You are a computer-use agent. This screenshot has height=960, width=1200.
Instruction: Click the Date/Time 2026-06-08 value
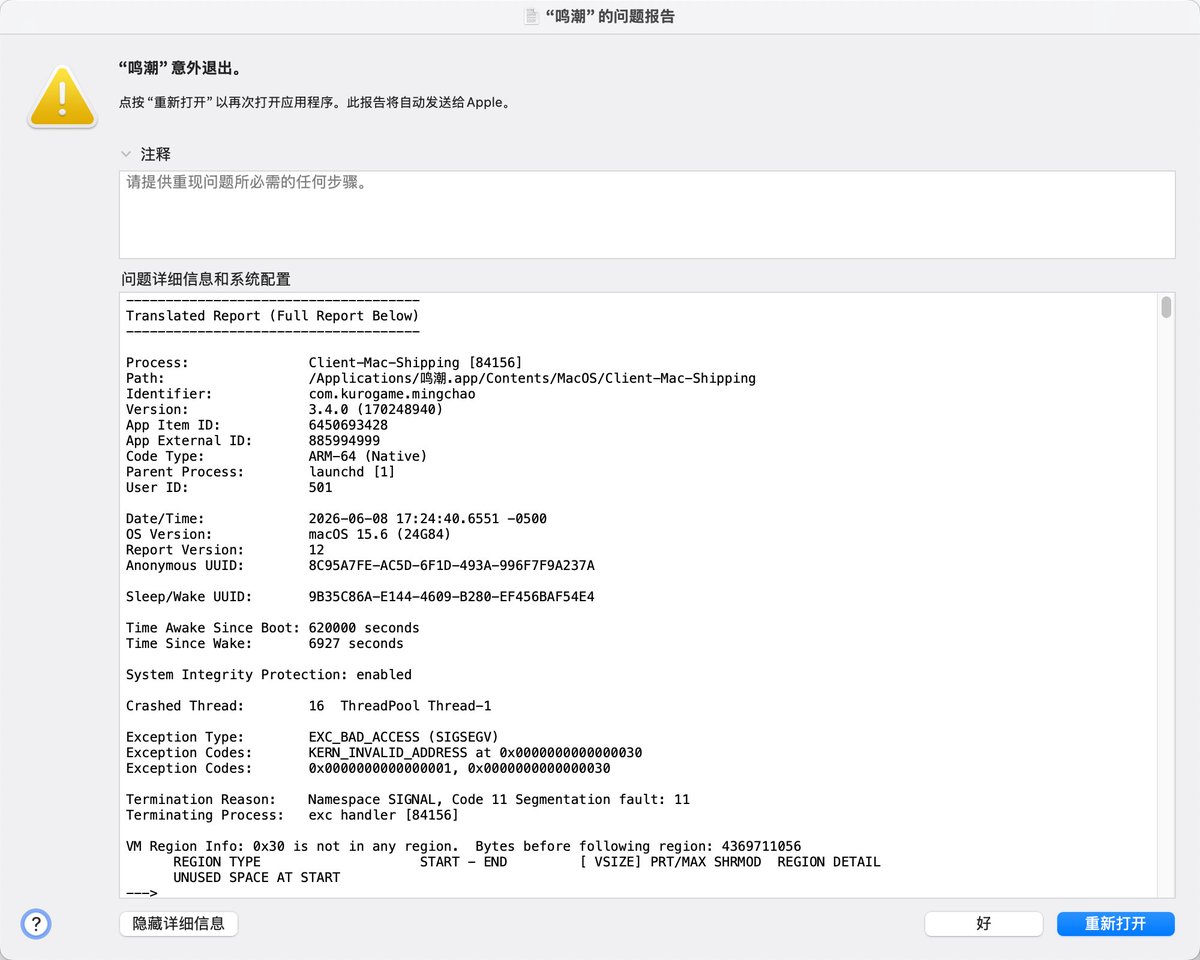(x=428, y=519)
